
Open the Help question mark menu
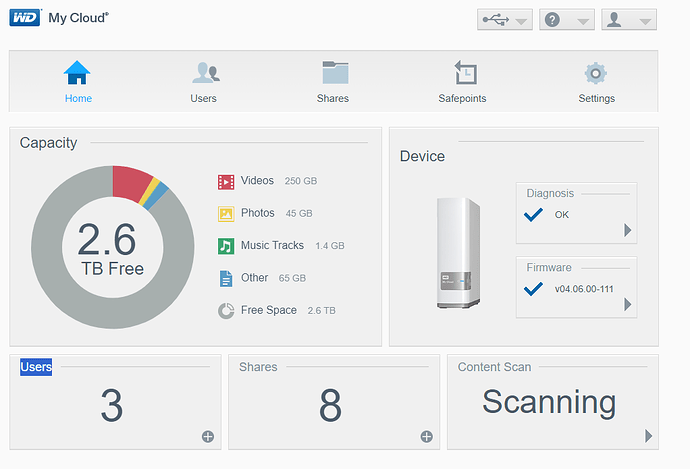567,20
